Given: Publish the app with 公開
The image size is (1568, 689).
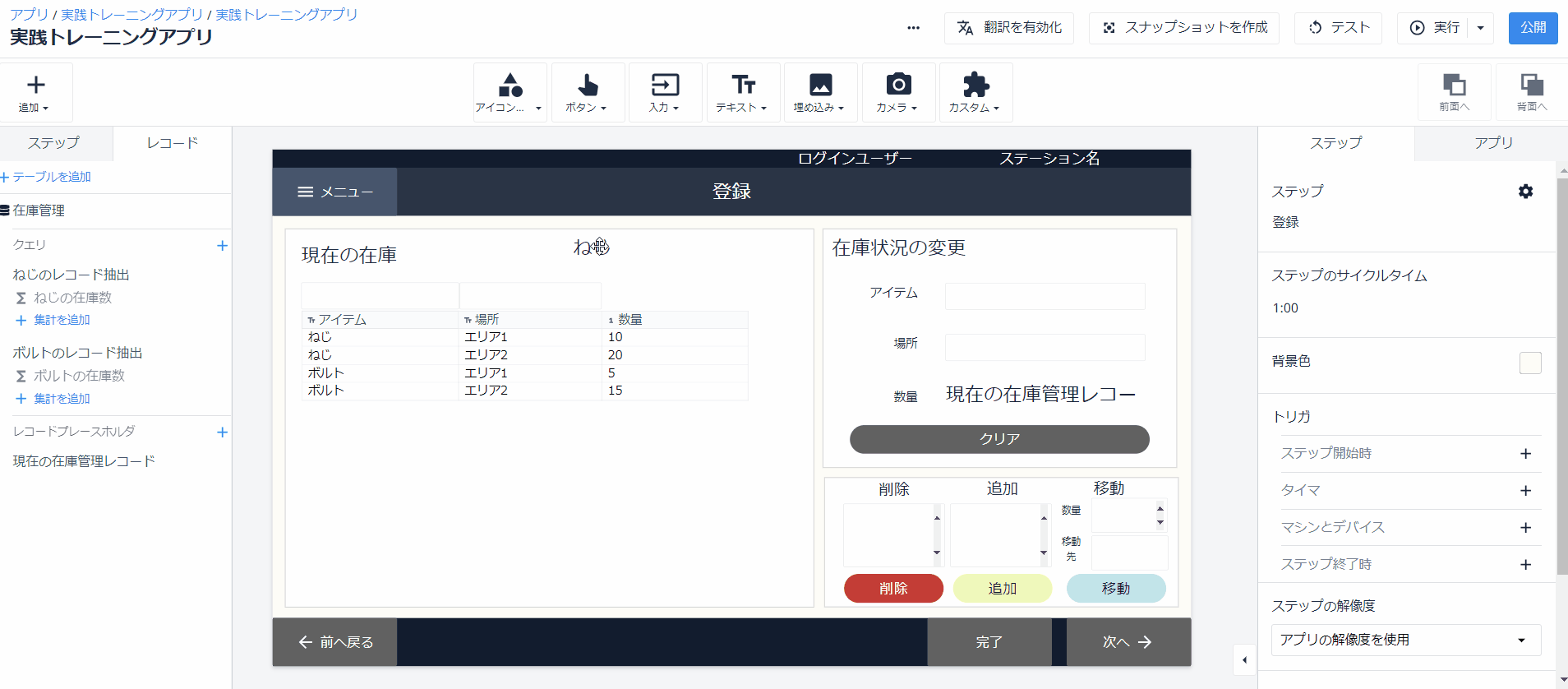Looking at the screenshot, I should coord(1533,28).
